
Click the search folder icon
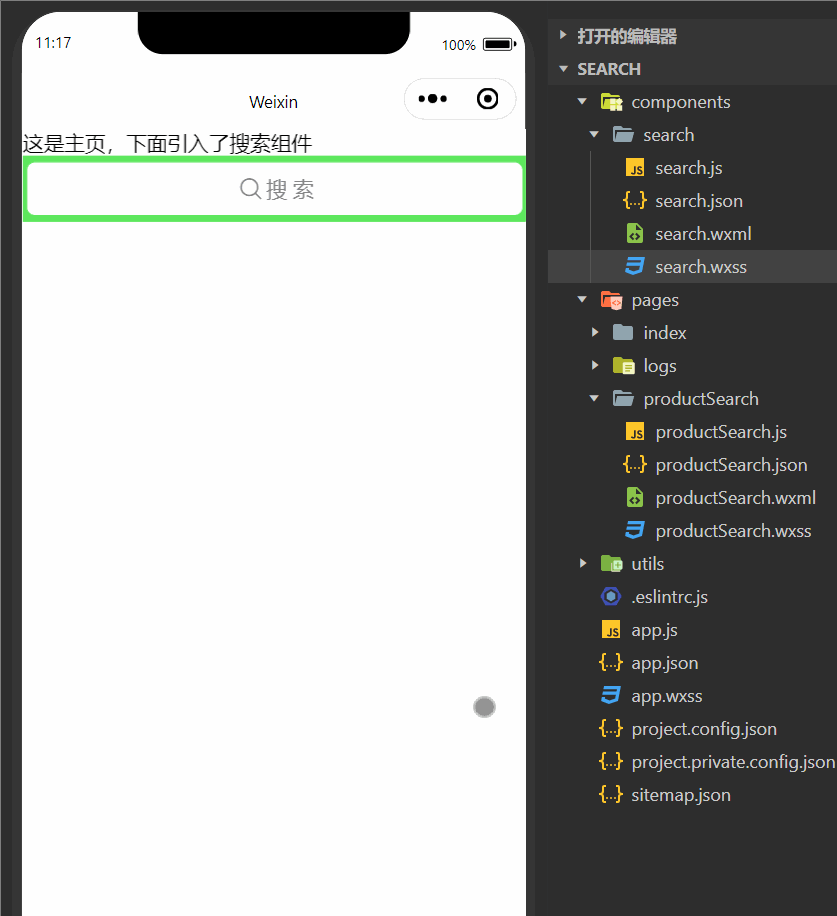coord(623,135)
